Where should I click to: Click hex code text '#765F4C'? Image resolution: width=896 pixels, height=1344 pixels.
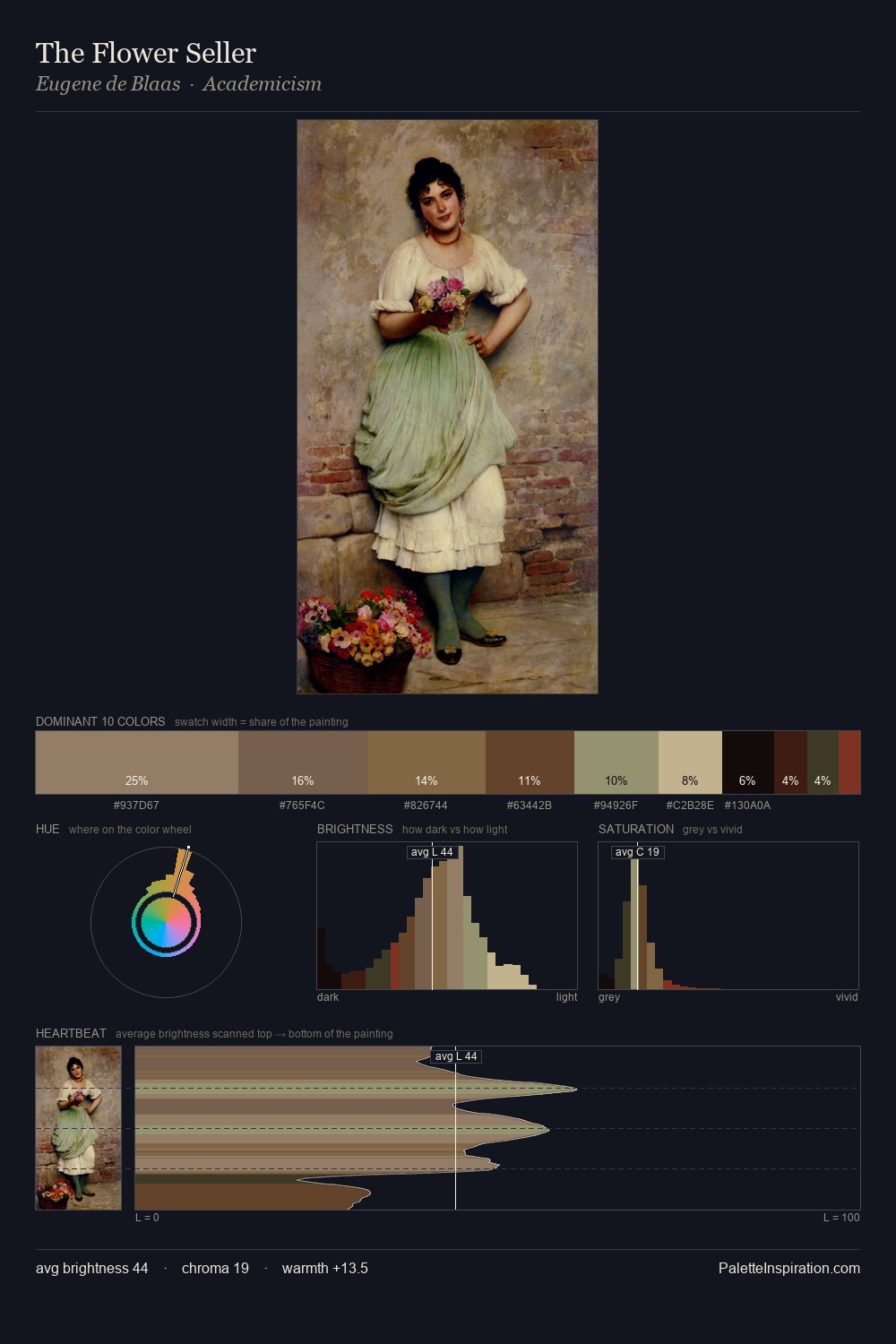[x=302, y=806]
